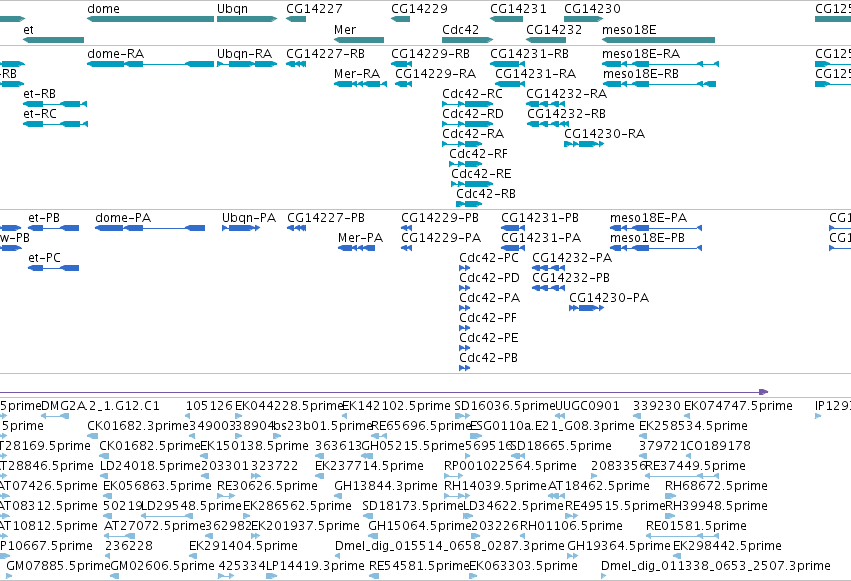Click the EK056863.5prime EST label
Viewport: 851px width, 581px height.
coord(157,486)
